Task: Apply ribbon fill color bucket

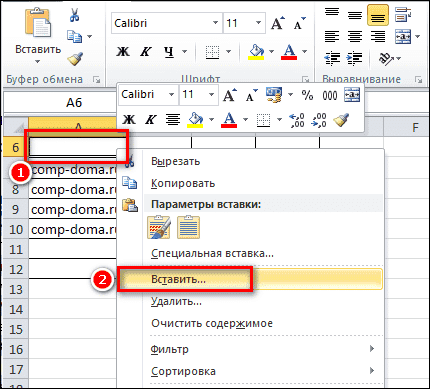Action: coord(256,52)
